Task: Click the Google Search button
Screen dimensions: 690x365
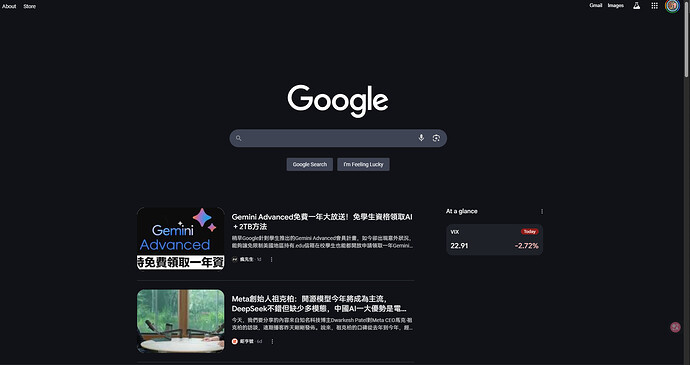Action: click(x=310, y=164)
